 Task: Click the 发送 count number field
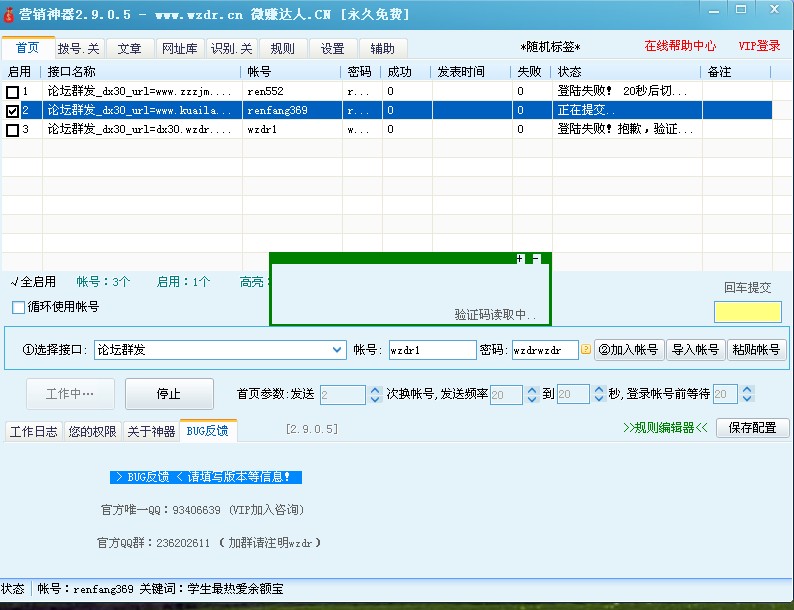click(343, 395)
